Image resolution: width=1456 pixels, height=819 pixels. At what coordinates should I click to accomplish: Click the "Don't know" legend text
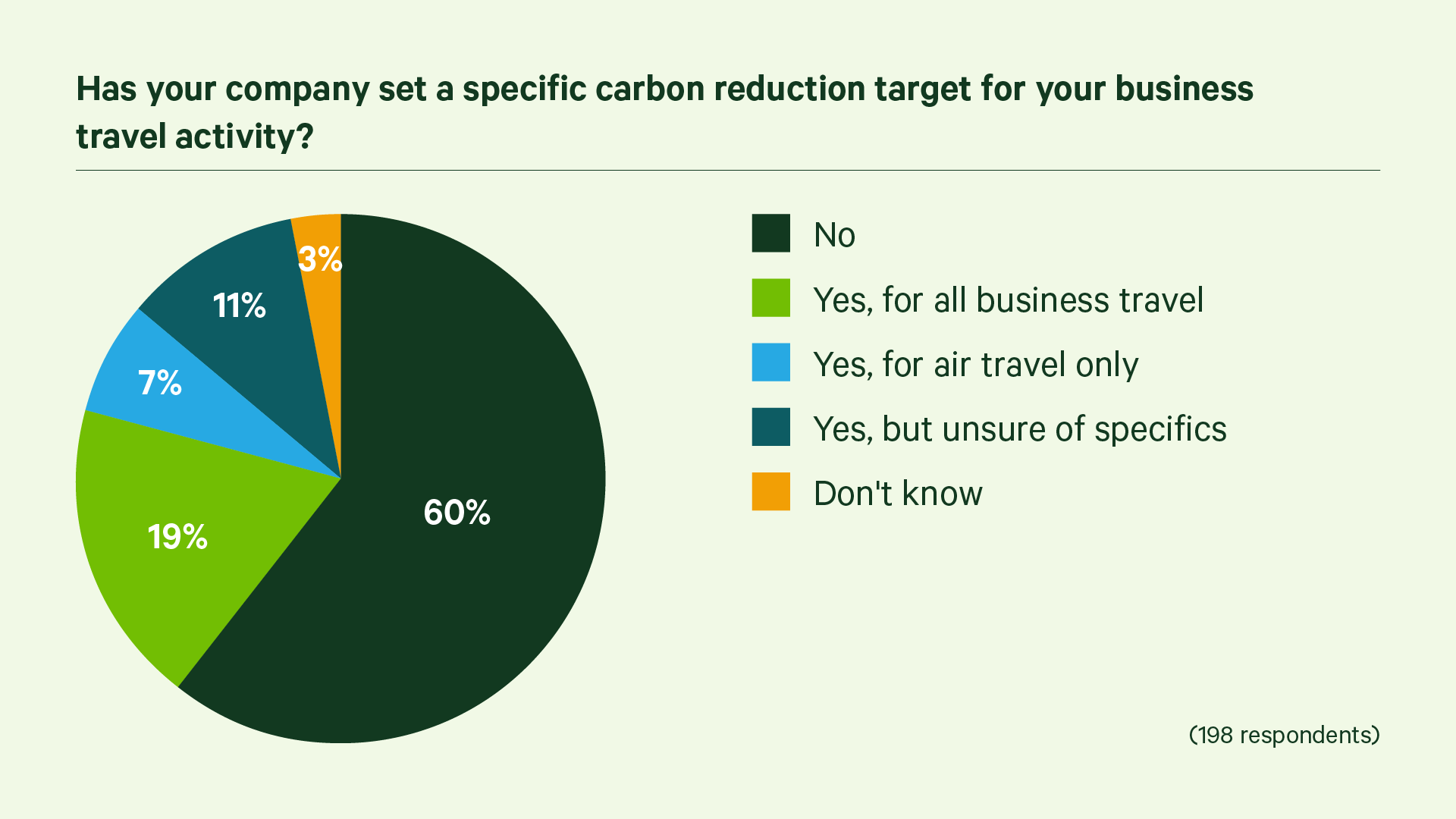[x=898, y=494]
